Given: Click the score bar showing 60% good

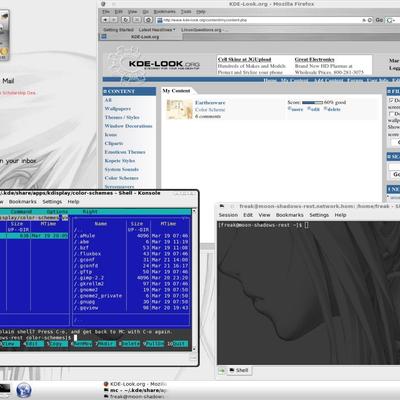Looking at the screenshot, I should pos(312,103).
